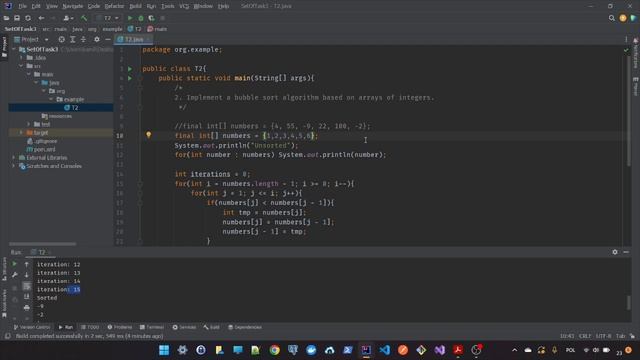
Task: Hide the Project panel with minus icon
Action: coord(108,39)
